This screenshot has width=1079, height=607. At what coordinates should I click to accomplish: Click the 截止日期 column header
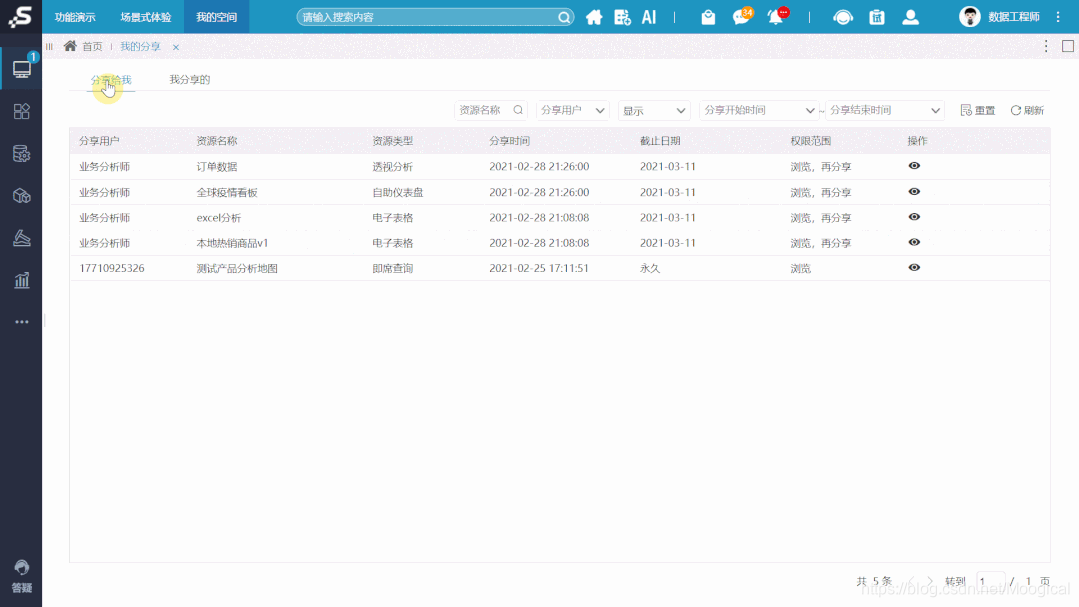coord(660,141)
